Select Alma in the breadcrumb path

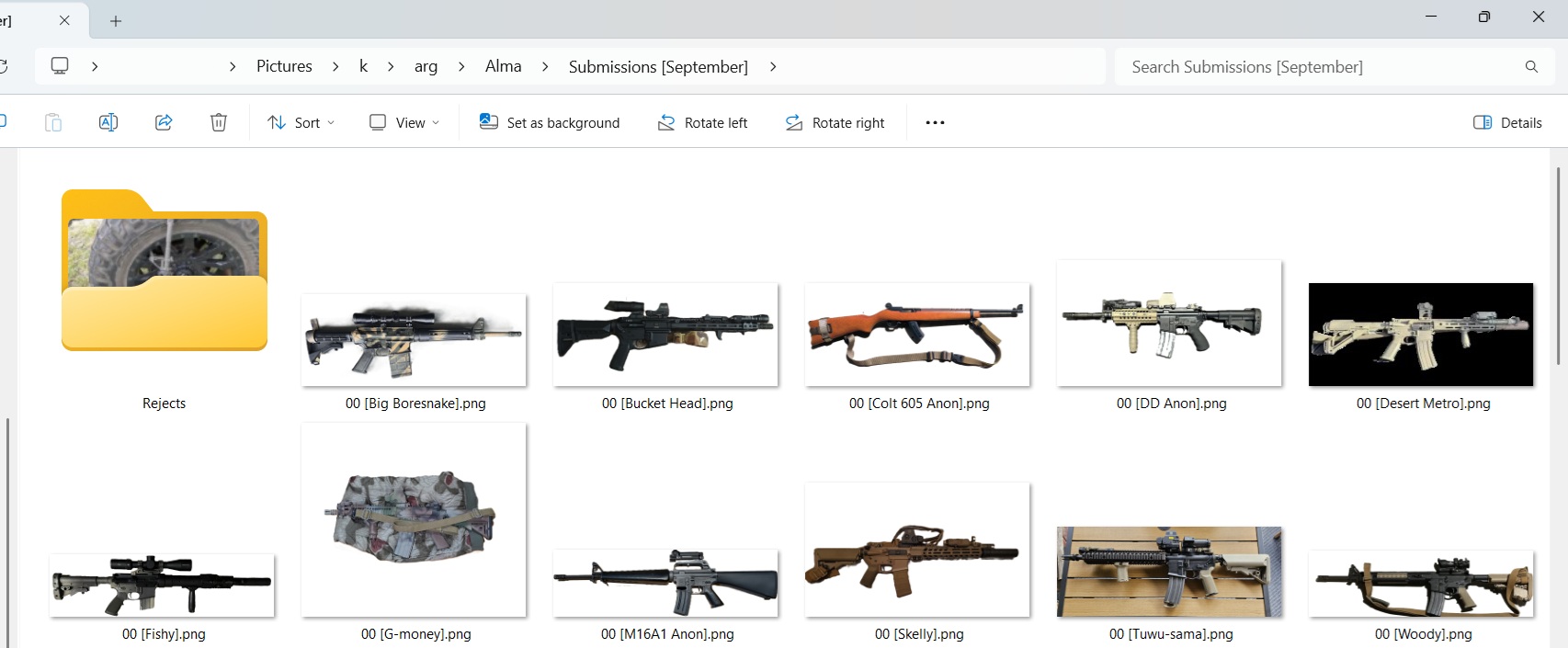tap(503, 66)
